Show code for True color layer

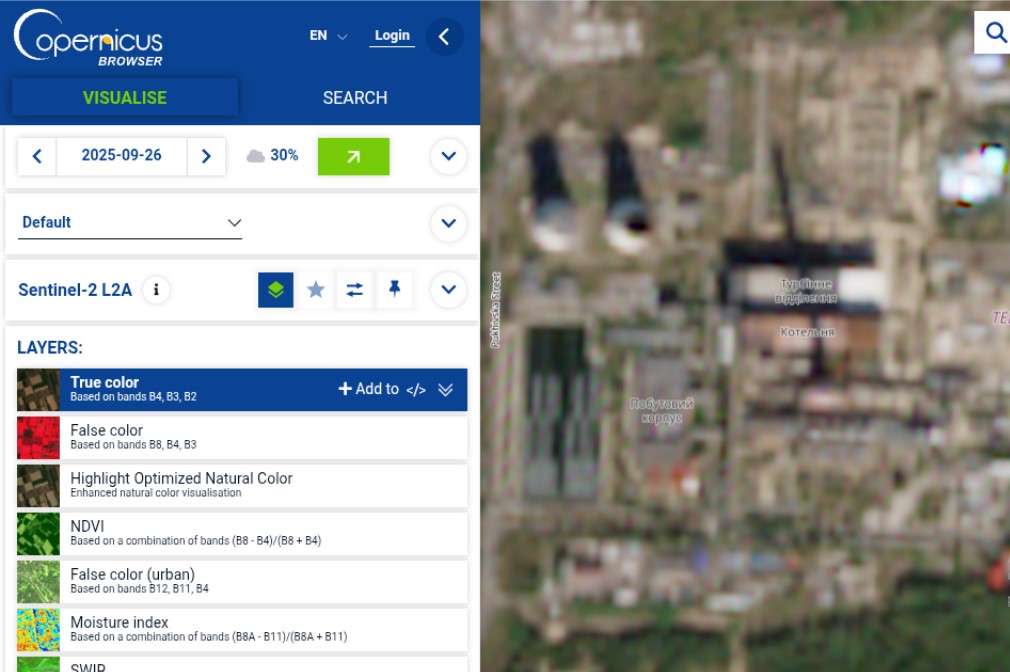pyautogui.click(x=416, y=390)
